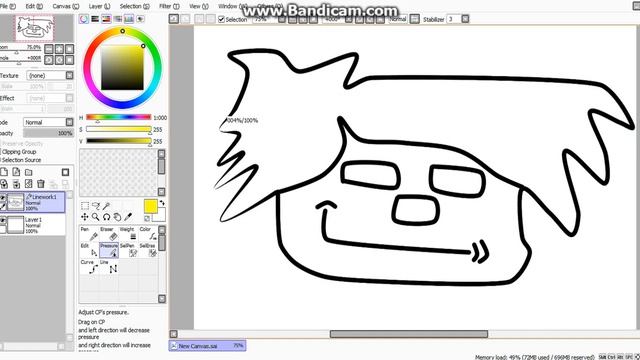Pick the eyedropper color picker tool

click(128, 217)
